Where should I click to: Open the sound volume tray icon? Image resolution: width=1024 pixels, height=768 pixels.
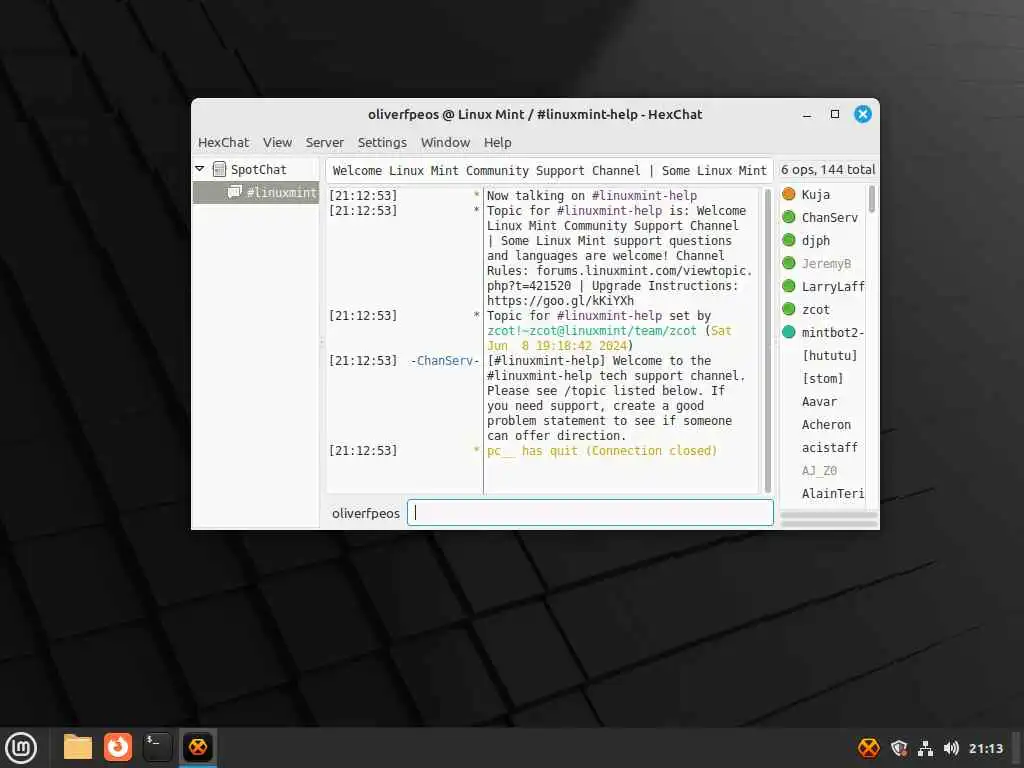pos(951,748)
